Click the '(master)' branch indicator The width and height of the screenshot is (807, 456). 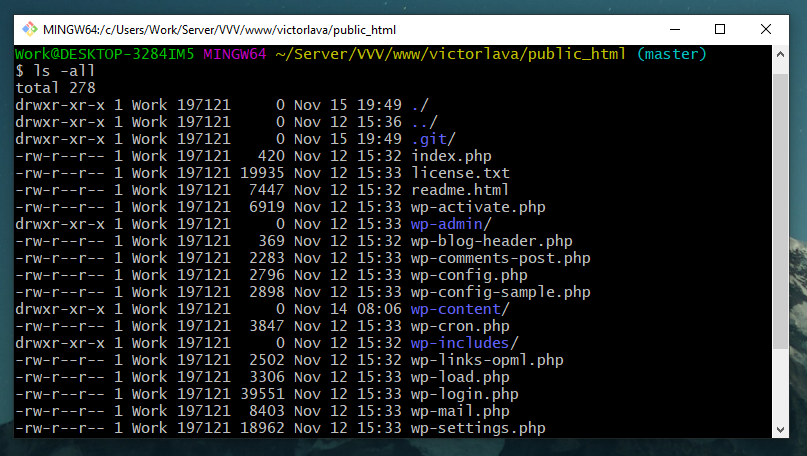click(672, 54)
